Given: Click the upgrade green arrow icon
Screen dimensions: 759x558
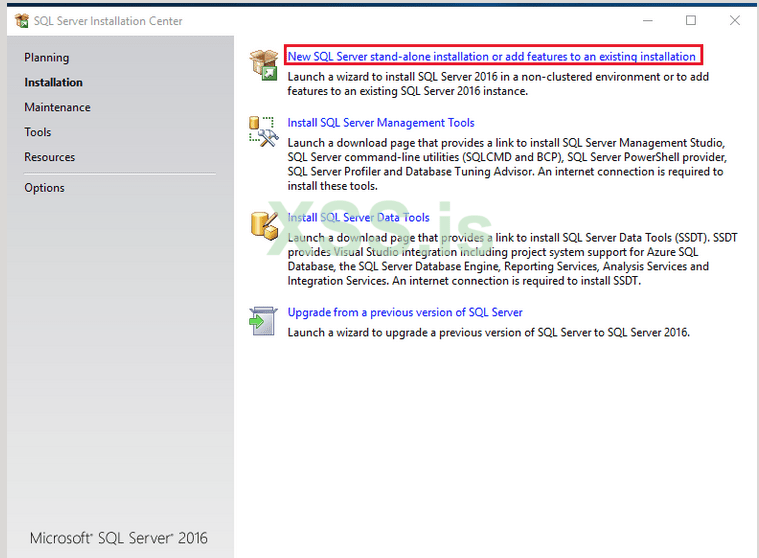Looking at the screenshot, I should (263, 321).
